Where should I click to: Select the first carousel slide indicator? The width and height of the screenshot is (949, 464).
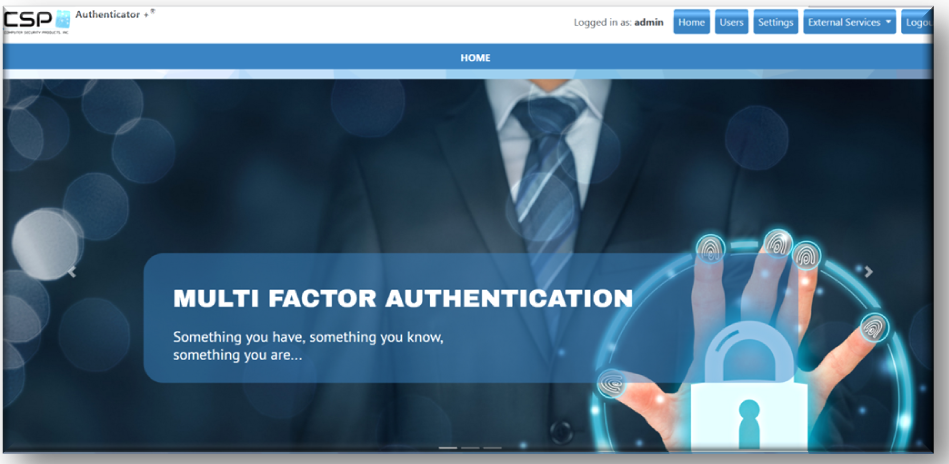(x=448, y=448)
